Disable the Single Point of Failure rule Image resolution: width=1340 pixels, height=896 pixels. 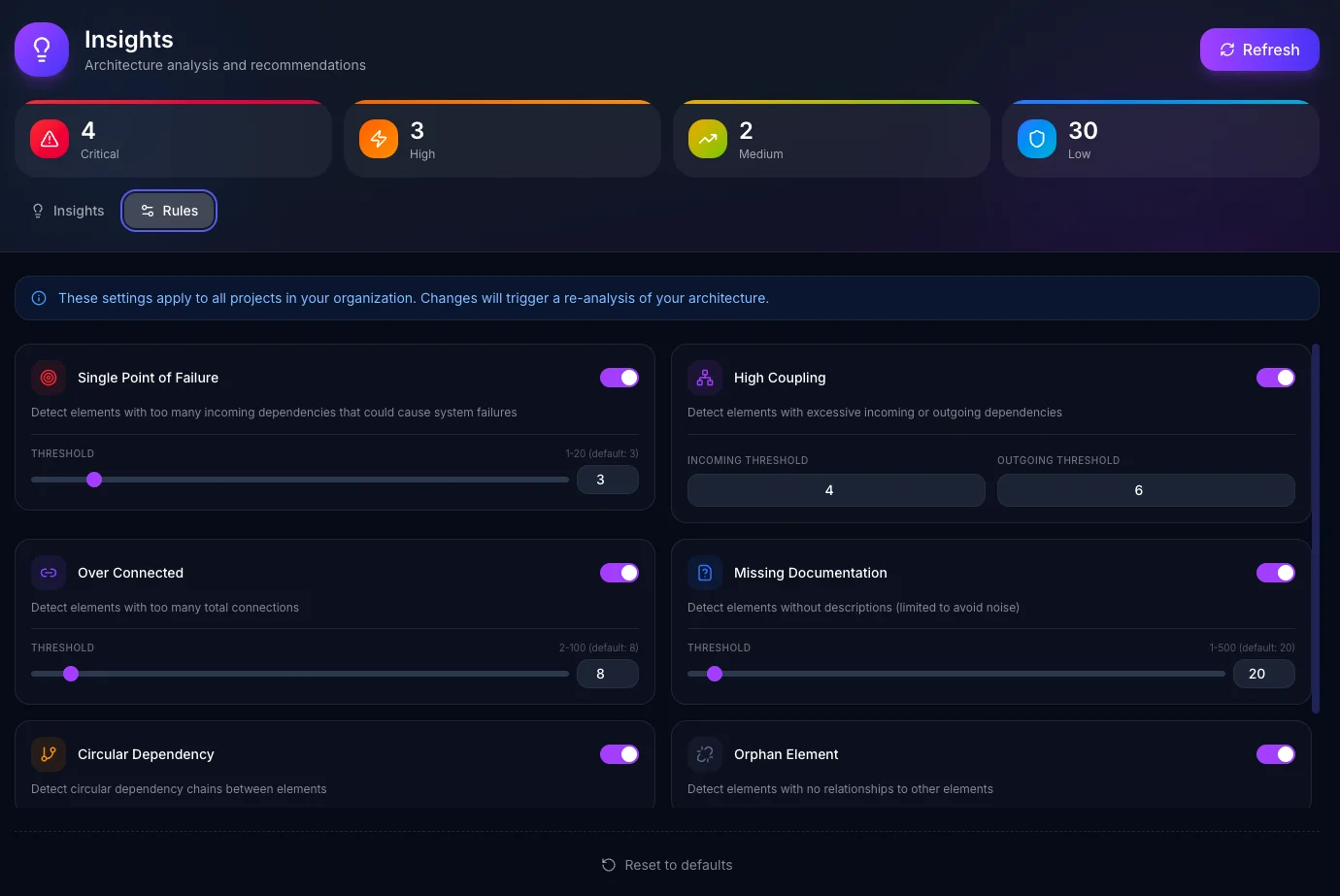pos(620,378)
